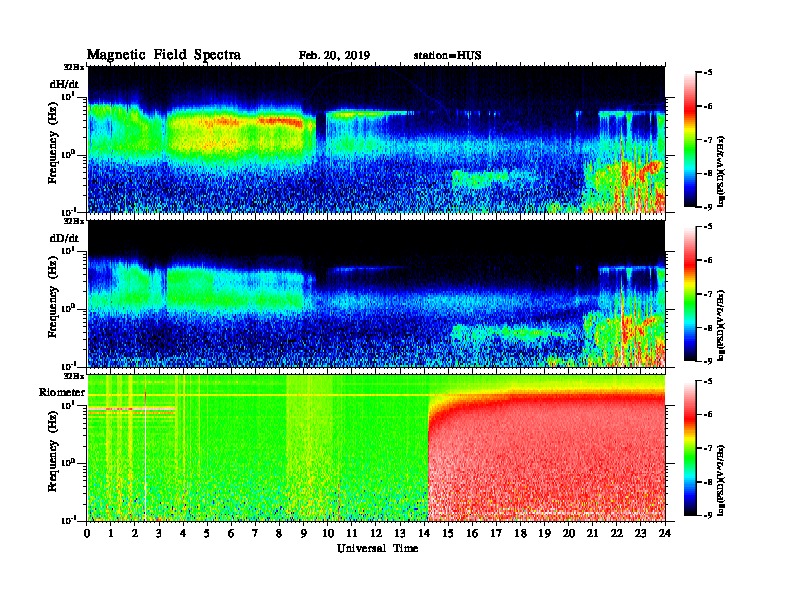Click the date "Feb. 20, 2019"
The height and width of the screenshot is (612, 792).
click(334, 56)
